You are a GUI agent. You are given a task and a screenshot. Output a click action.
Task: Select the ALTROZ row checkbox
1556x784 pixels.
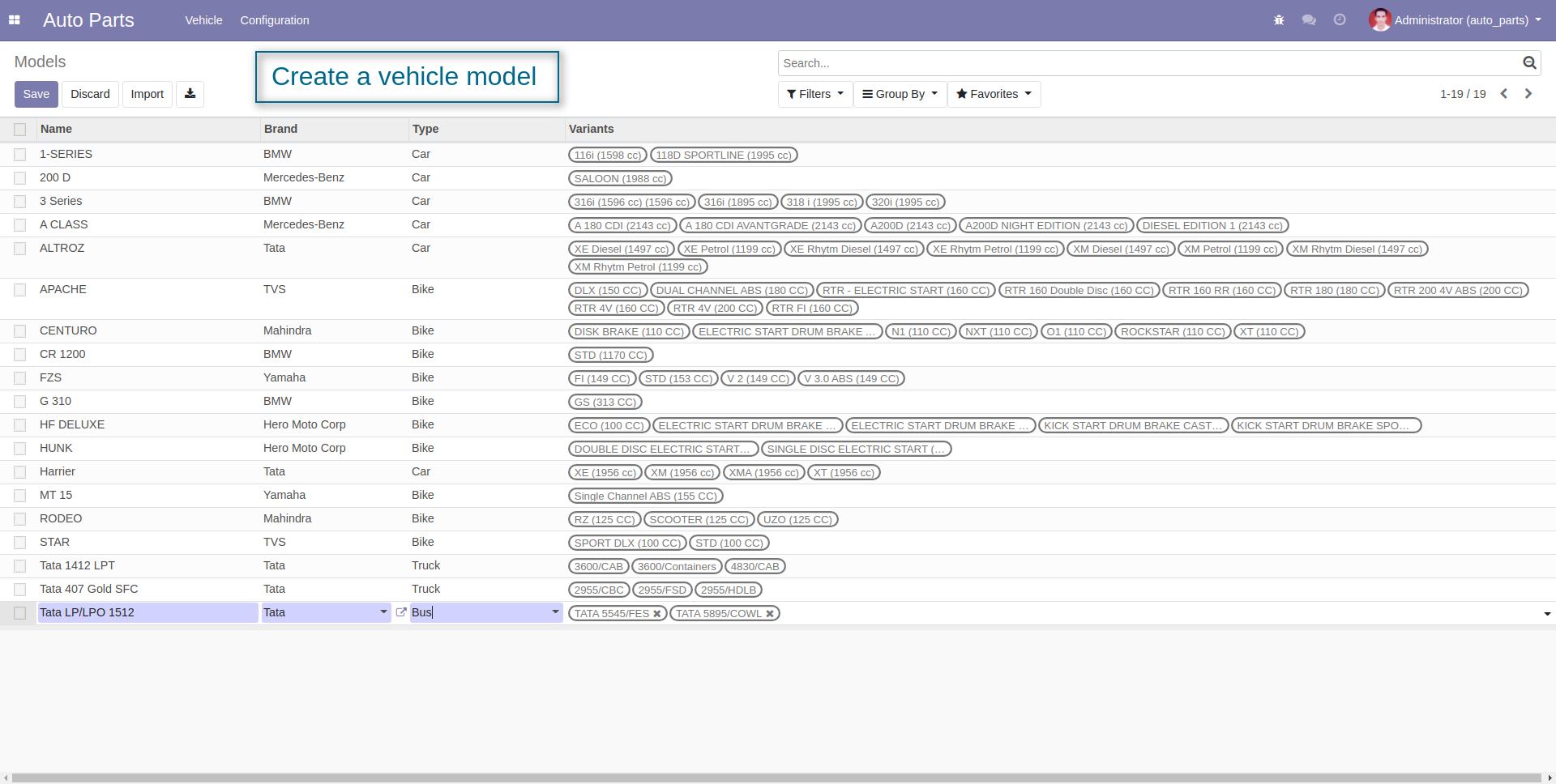[x=20, y=249]
